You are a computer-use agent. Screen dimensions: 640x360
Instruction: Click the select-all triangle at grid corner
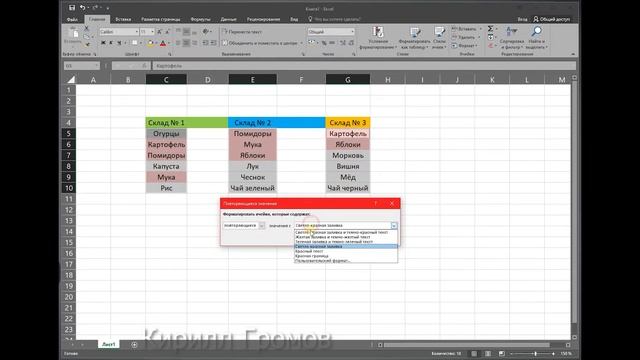(x=71, y=80)
